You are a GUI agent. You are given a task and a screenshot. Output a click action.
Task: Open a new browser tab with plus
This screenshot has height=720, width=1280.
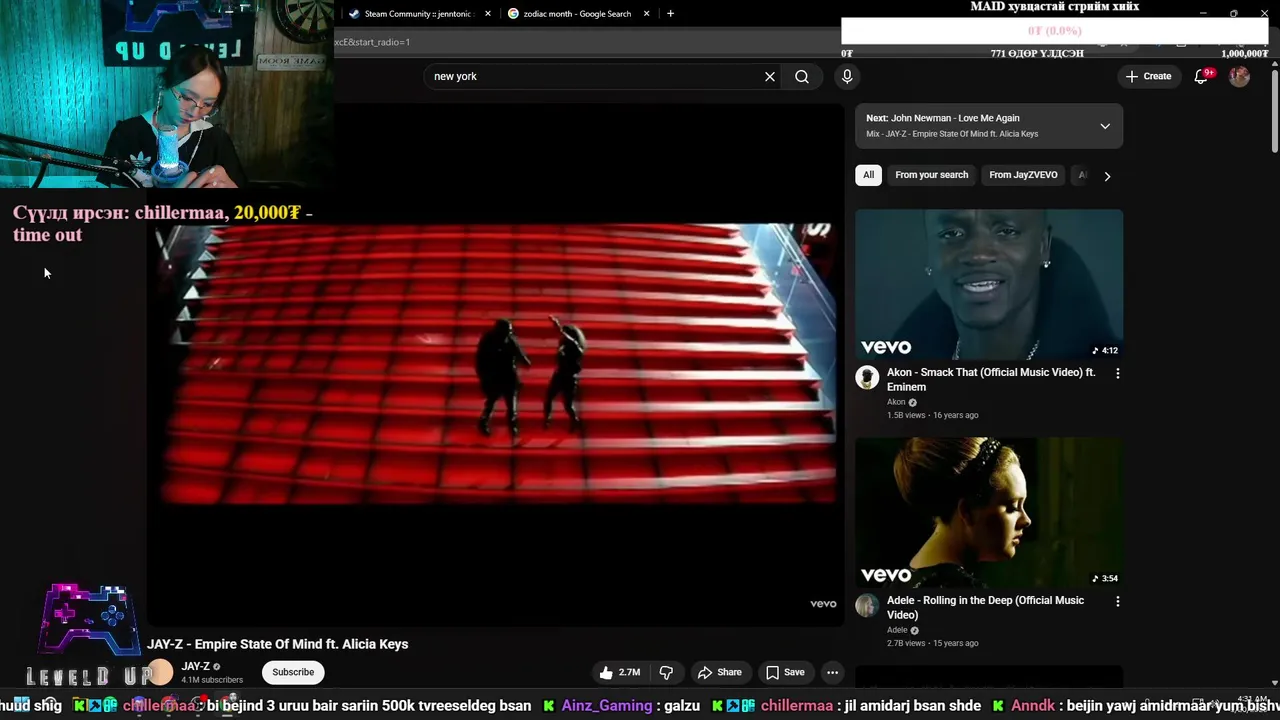click(x=670, y=14)
